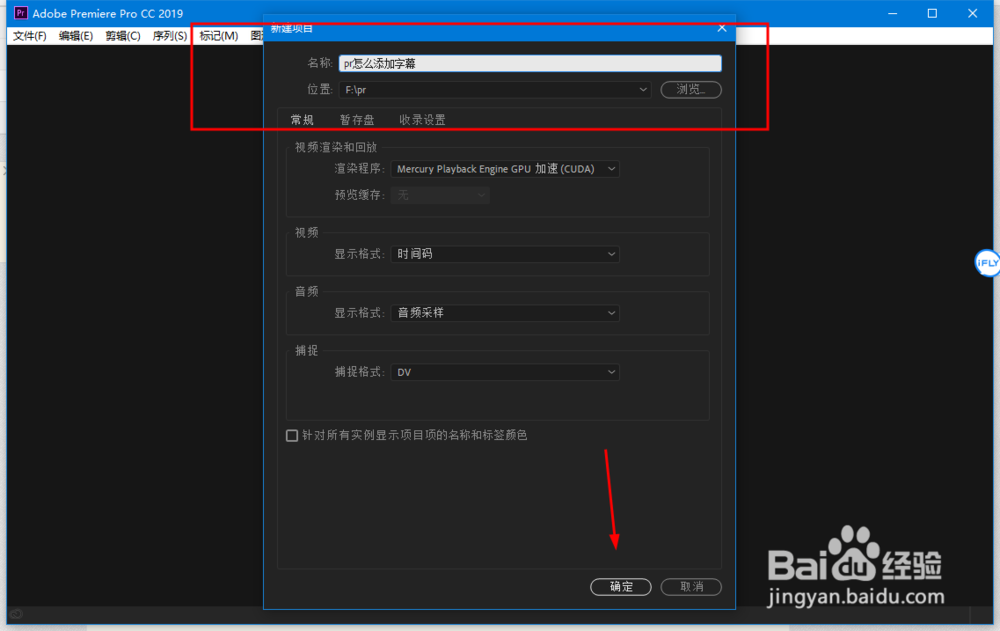This screenshot has height=631, width=1000.
Task: Open the 文件(F) menu
Action: 29,36
